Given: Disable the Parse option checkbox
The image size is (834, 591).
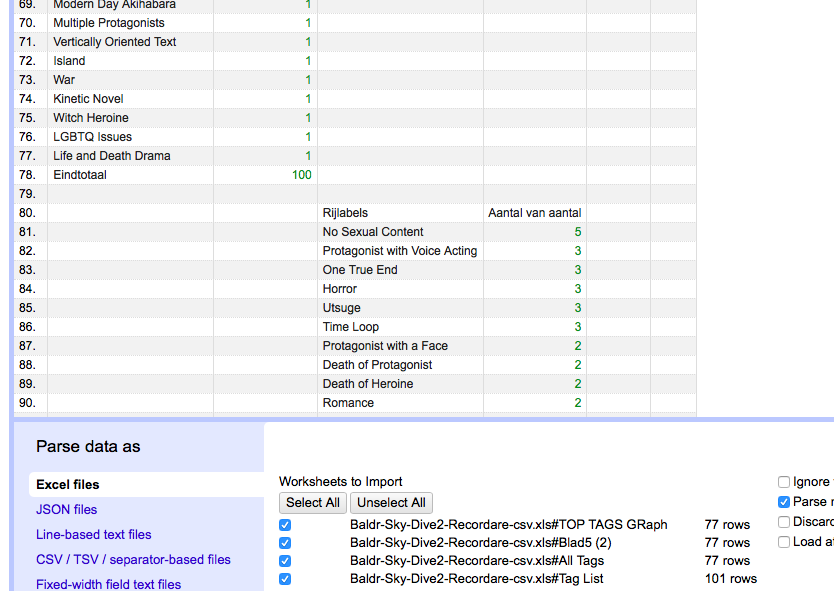Looking at the screenshot, I should point(784,502).
